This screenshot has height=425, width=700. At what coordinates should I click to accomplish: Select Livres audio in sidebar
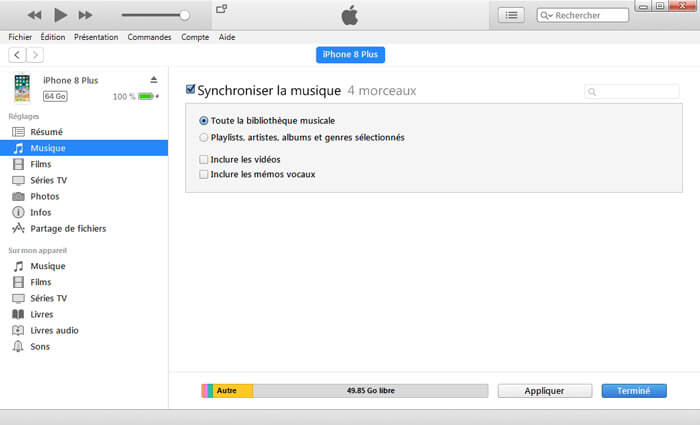coord(84,330)
